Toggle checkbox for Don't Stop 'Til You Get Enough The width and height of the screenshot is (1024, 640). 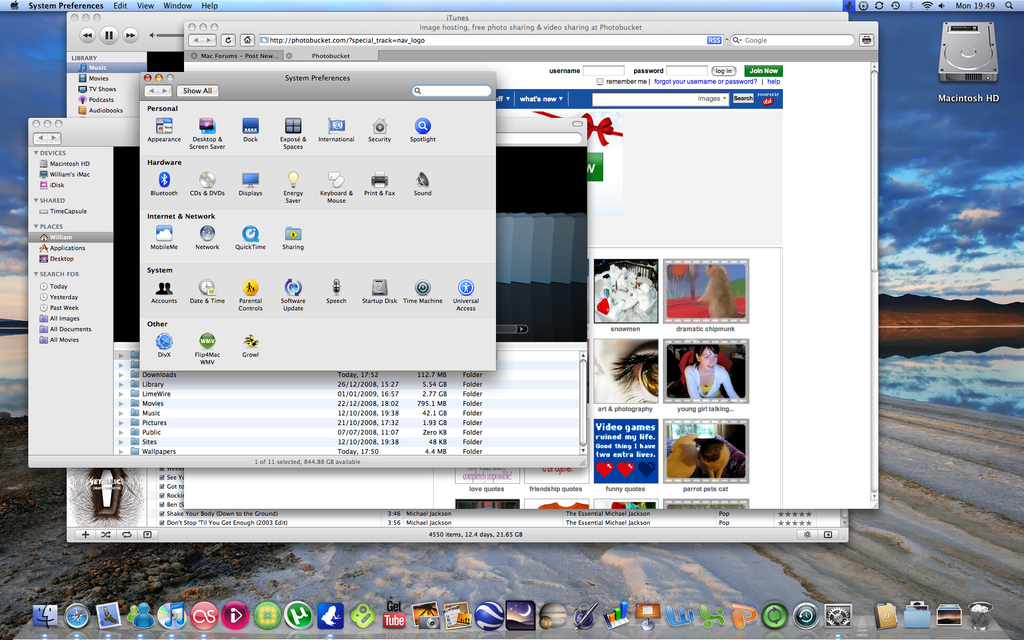coord(161,522)
